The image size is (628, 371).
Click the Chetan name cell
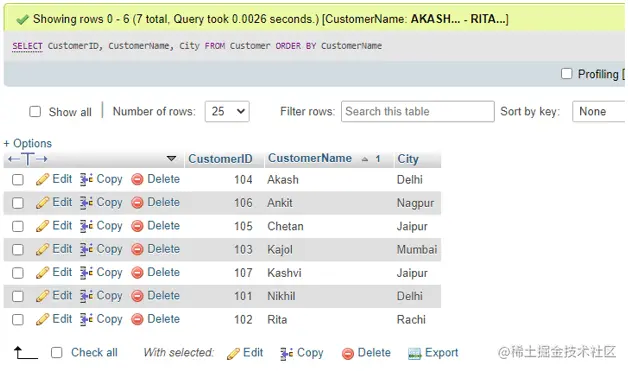point(285,226)
